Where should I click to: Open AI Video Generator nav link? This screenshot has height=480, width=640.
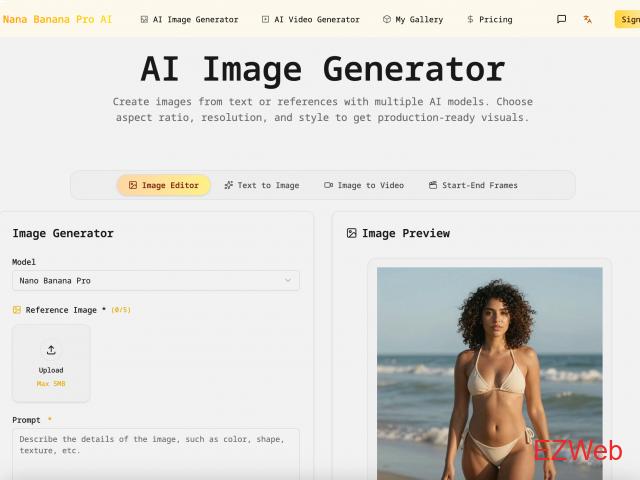pyautogui.click(x=310, y=19)
